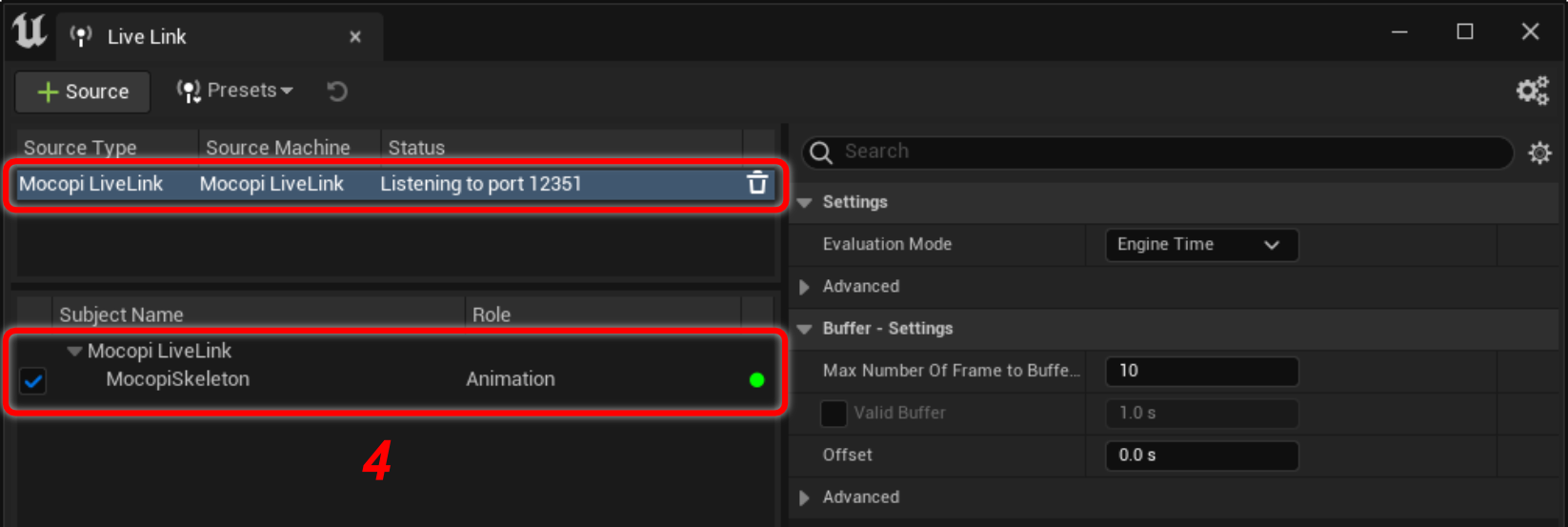1568x527 pixels.
Task: Open the Evaluation Mode dropdown
Action: [1200, 245]
